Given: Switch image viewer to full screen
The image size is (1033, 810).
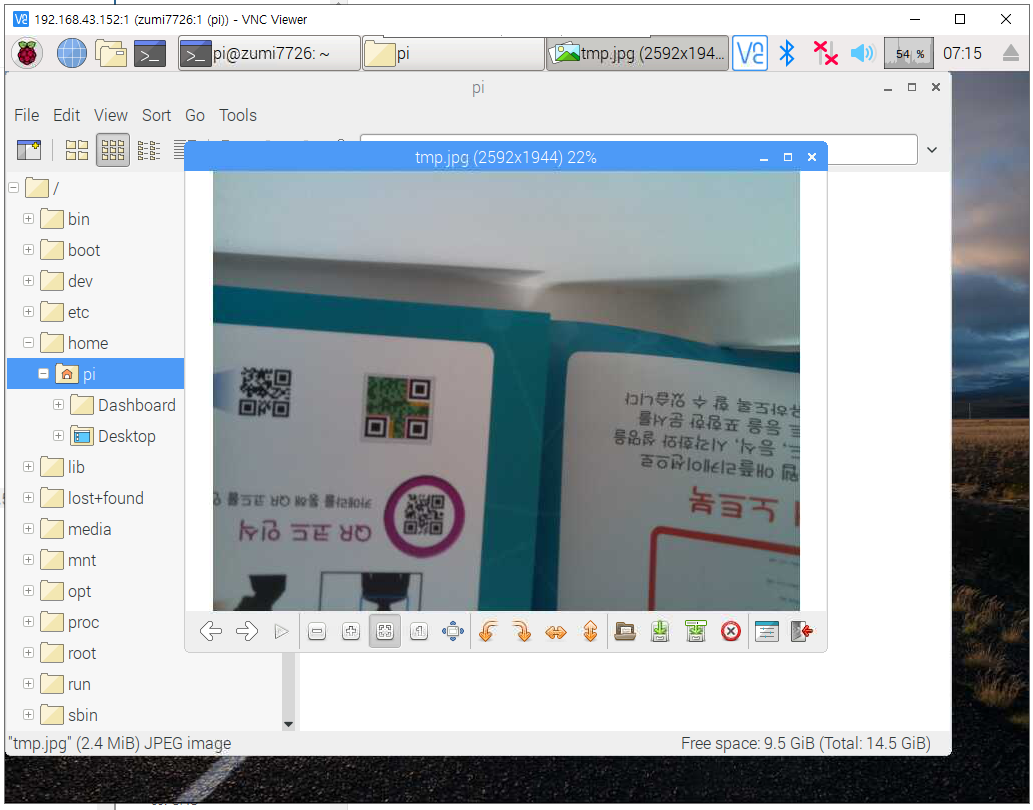Looking at the screenshot, I should (453, 632).
